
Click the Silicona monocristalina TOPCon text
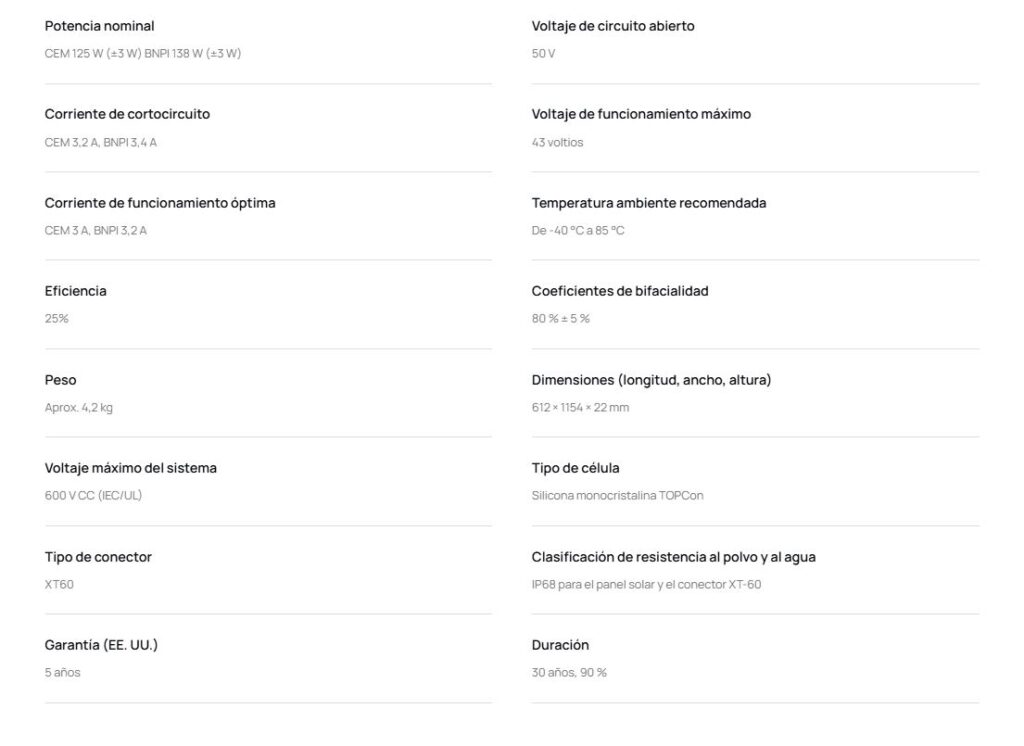pos(617,496)
